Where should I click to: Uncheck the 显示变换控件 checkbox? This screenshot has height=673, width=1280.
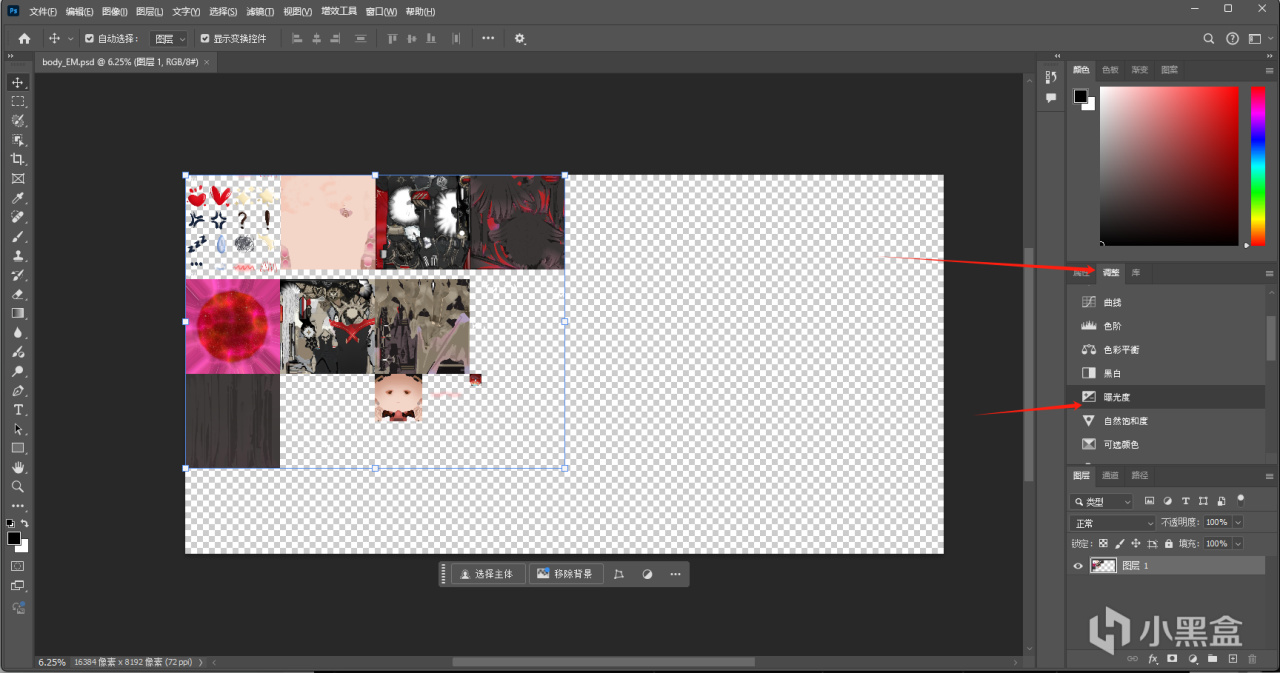(204, 39)
